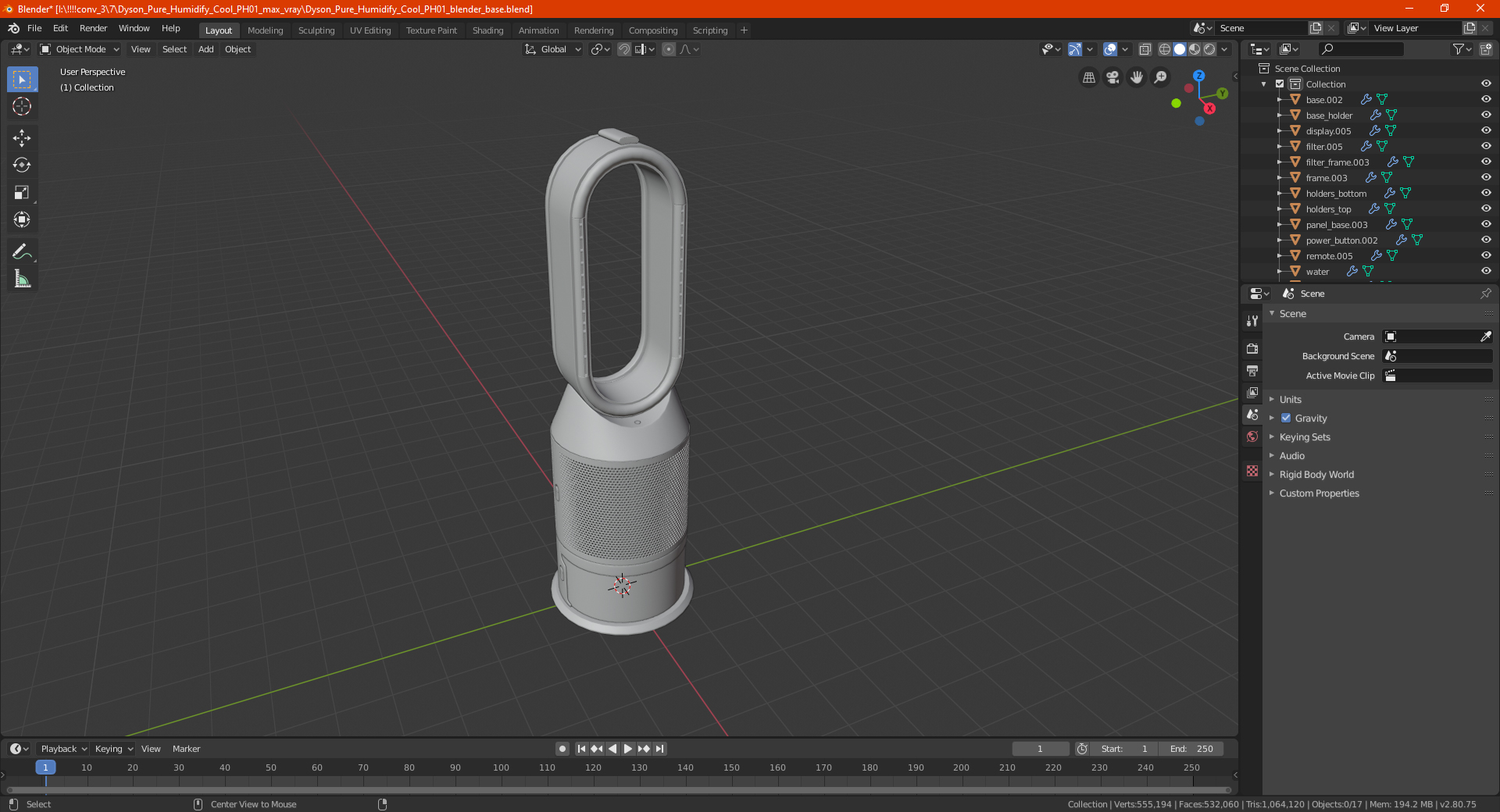
Task: Expand the Rigid Body World panel
Action: tap(1316, 474)
